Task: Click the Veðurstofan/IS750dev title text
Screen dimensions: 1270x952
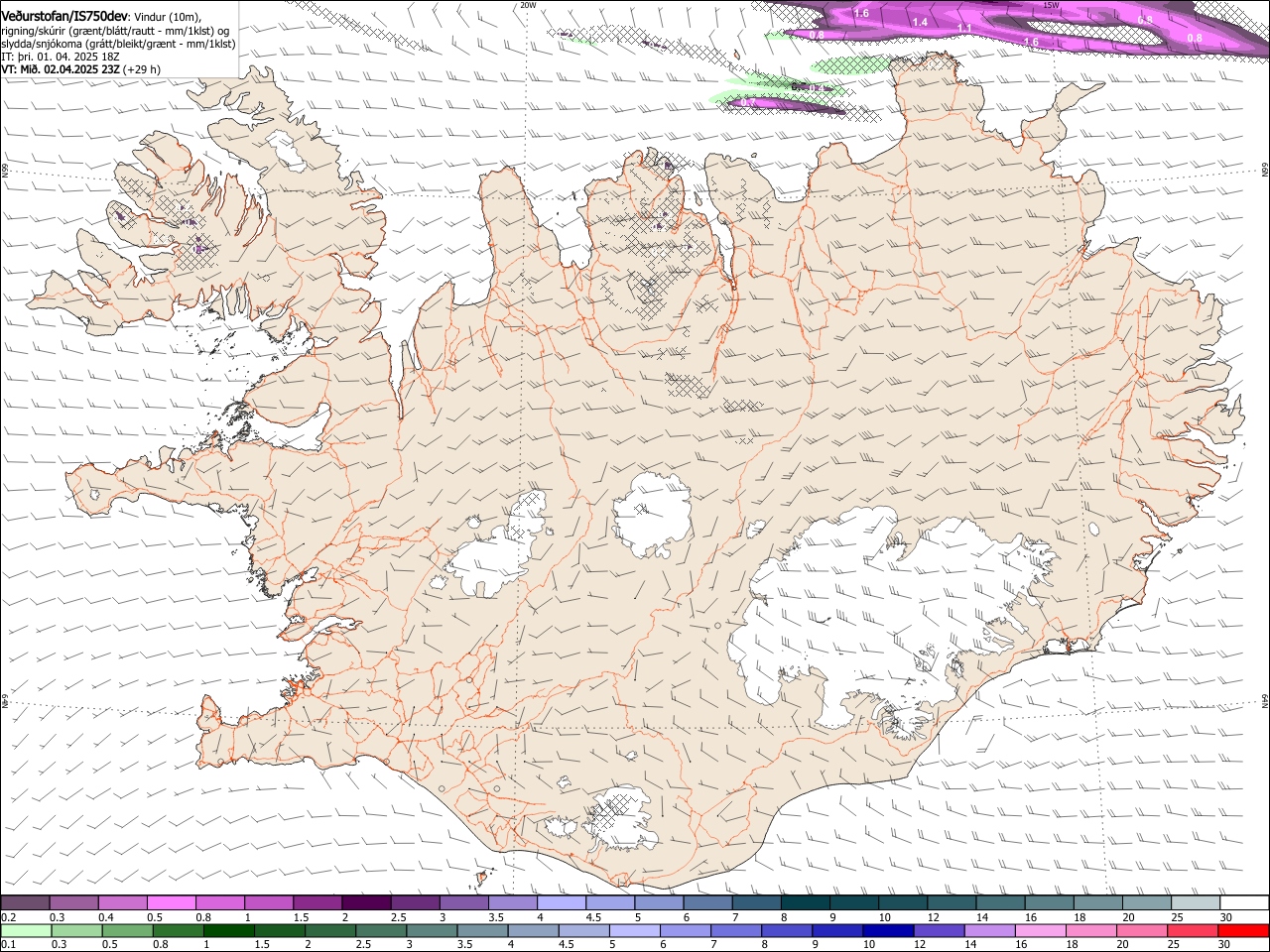Action: coord(64,17)
